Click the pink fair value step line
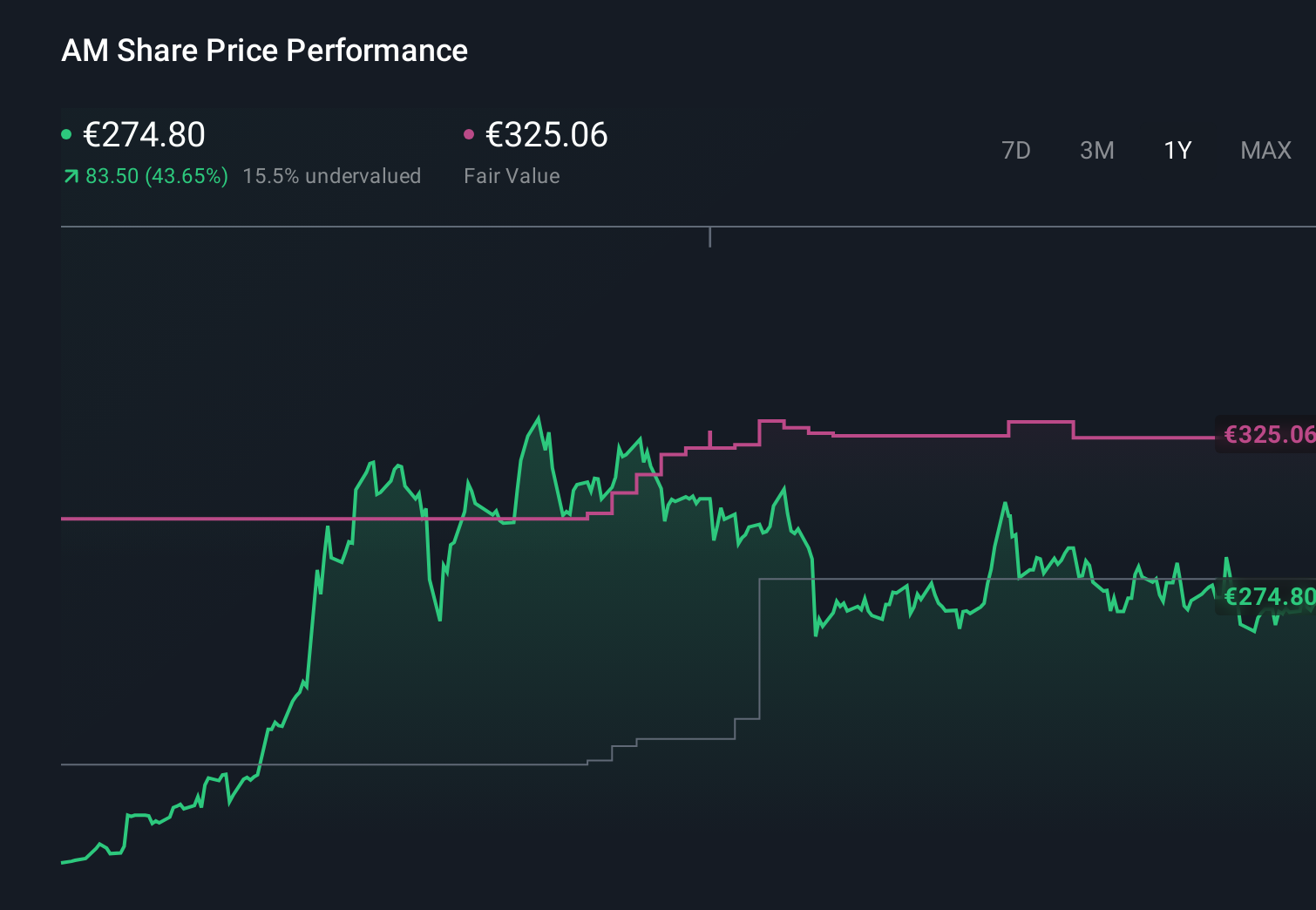1316x910 pixels. (x=915, y=434)
